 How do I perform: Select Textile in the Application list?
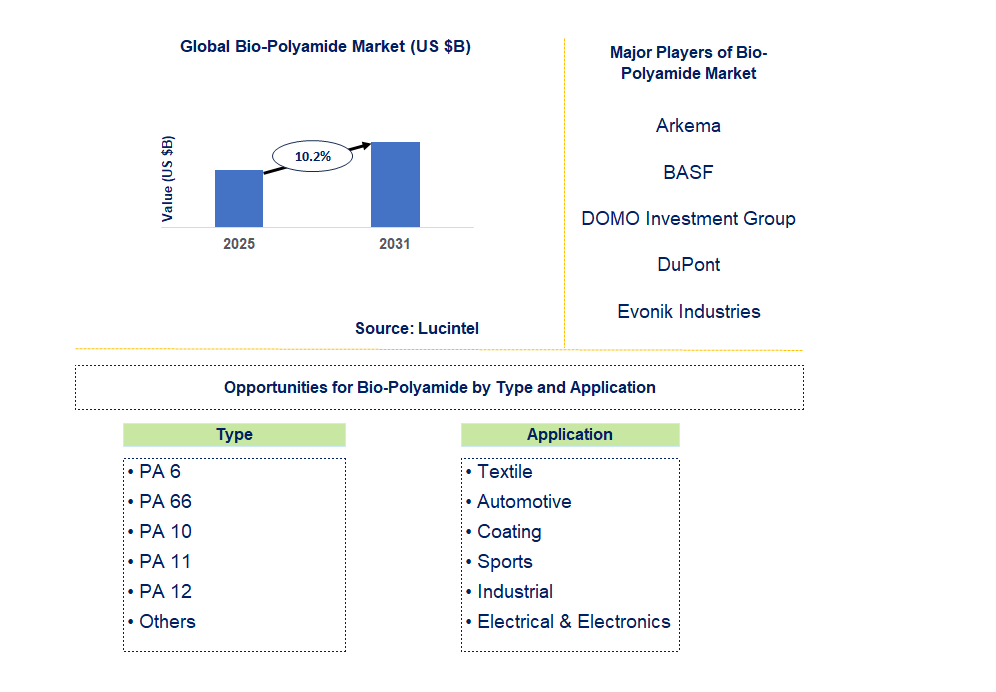(x=504, y=472)
